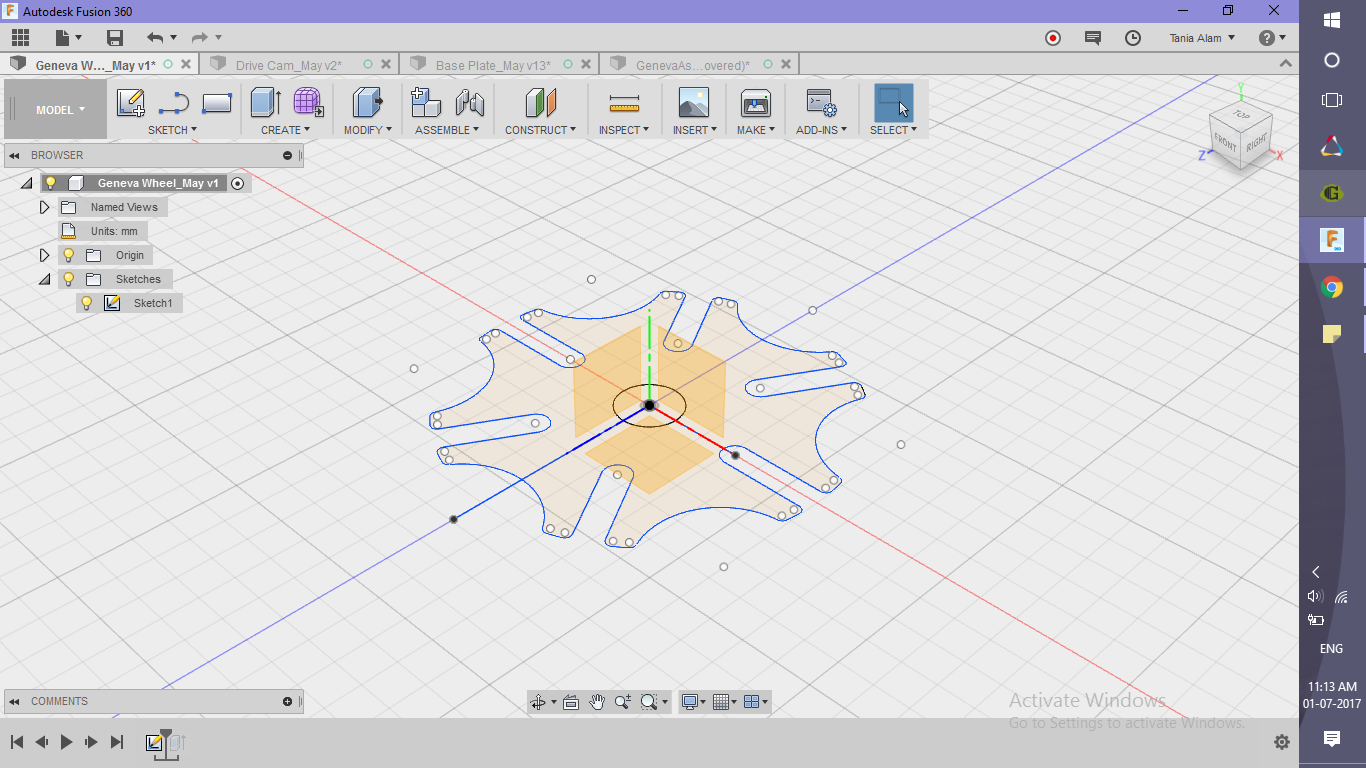Viewport: 1366px width, 768px height.
Task: Jump to timeline beginning
Action: point(17,742)
